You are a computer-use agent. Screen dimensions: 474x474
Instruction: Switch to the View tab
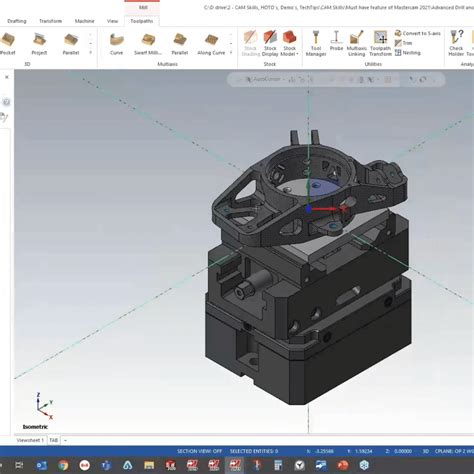point(112,21)
